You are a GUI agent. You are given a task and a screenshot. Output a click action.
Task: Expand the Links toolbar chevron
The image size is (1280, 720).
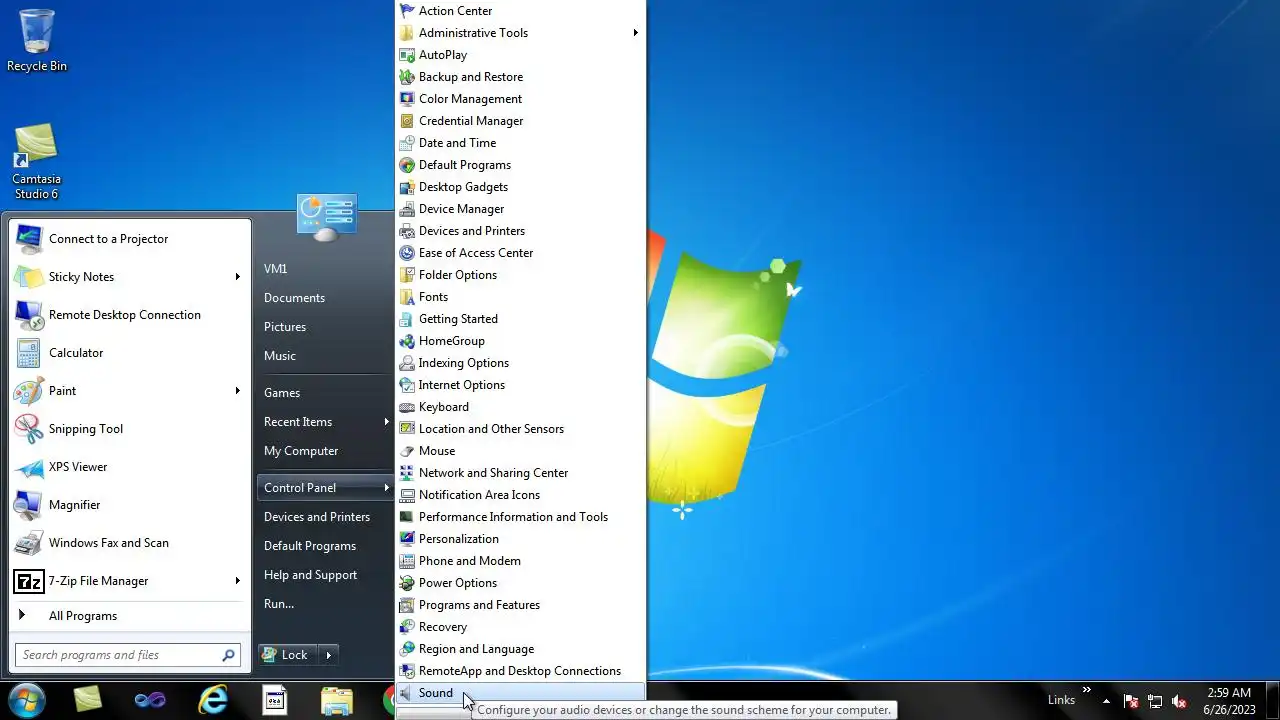pos(1087,690)
